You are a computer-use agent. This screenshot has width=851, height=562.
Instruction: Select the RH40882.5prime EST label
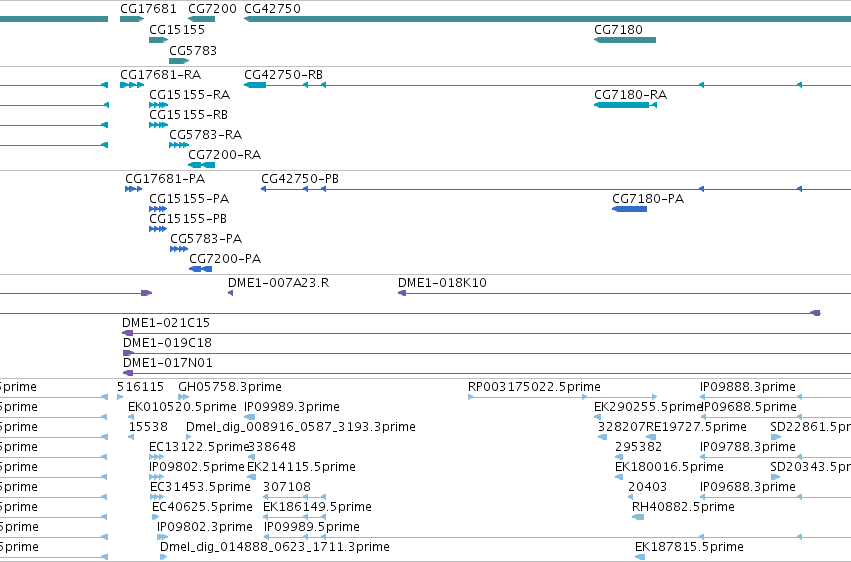coord(683,508)
